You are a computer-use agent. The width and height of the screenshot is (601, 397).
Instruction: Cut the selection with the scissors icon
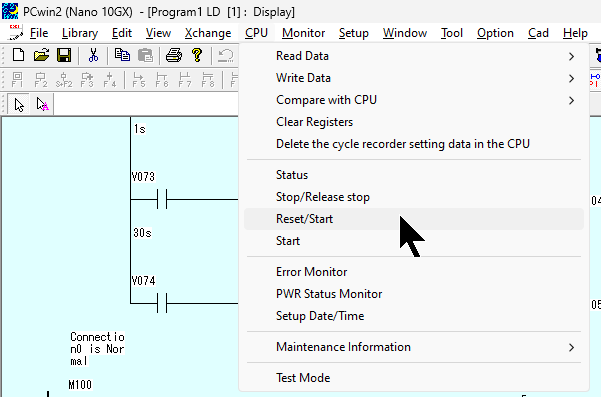93,55
